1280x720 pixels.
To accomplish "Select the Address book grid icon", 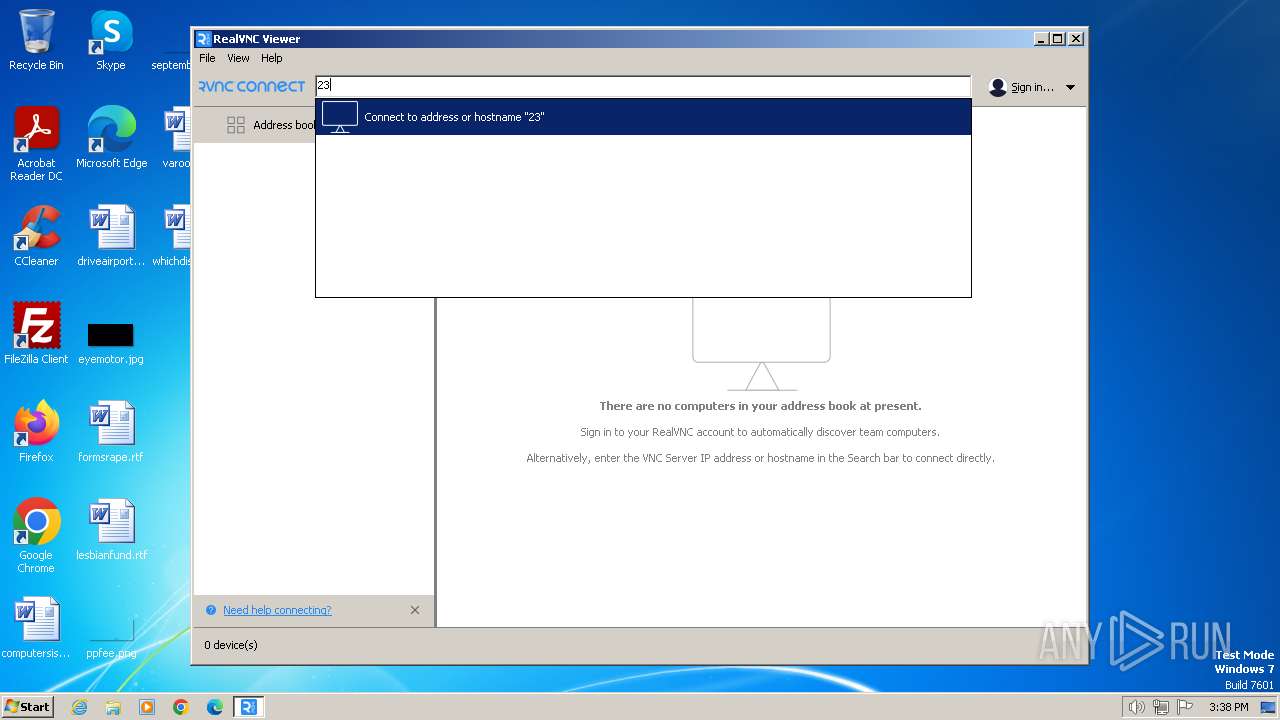I will 236,125.
